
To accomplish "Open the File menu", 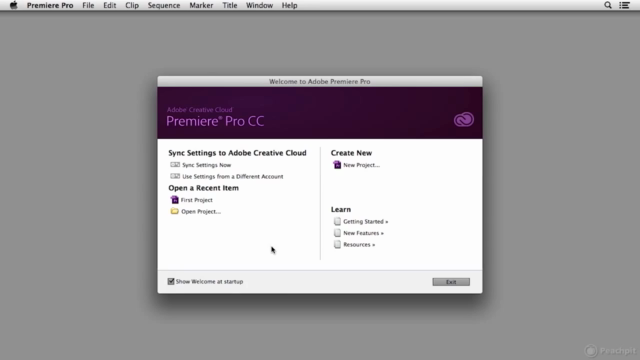I will (88, 5).
